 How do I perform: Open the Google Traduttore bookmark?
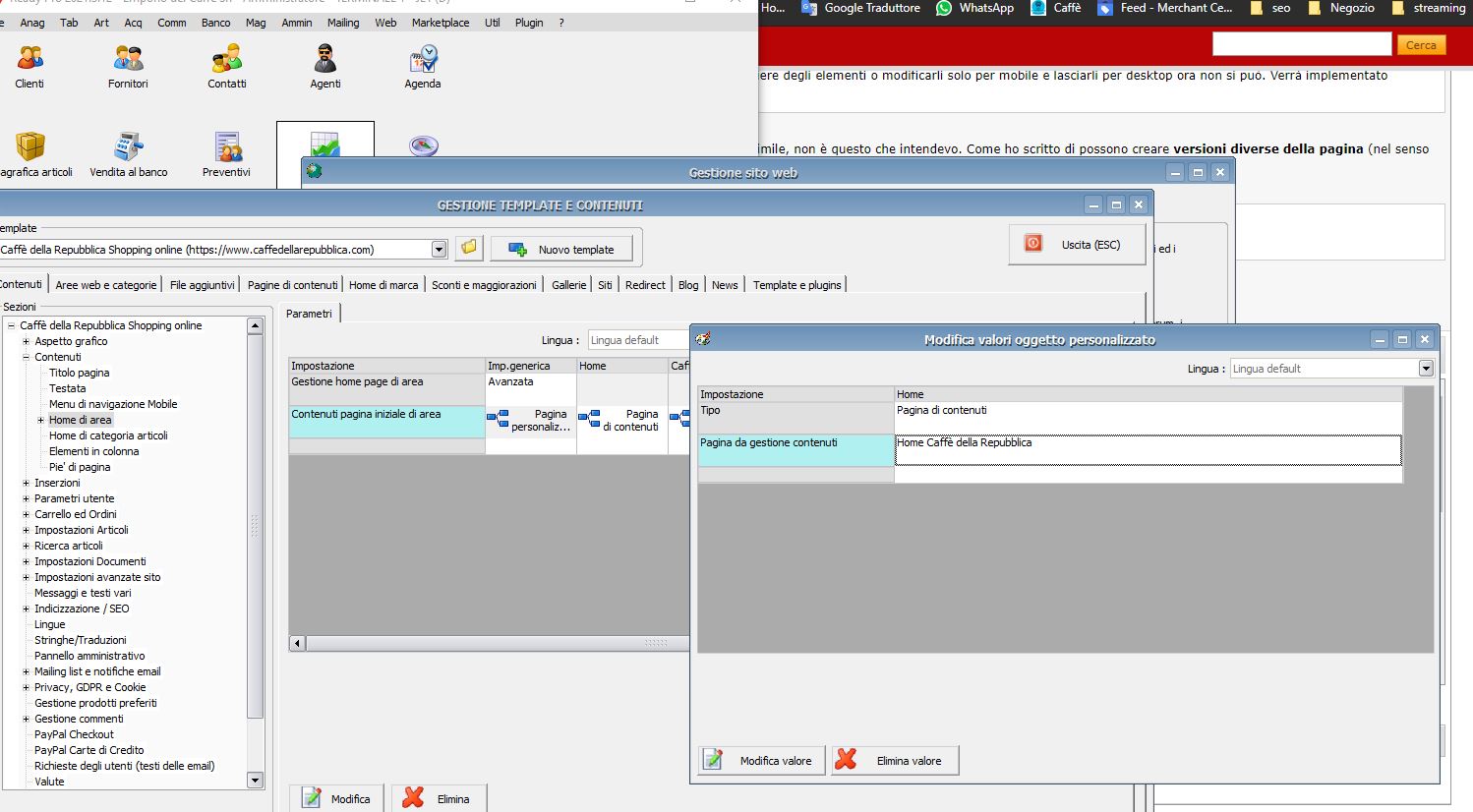(861, 8)
